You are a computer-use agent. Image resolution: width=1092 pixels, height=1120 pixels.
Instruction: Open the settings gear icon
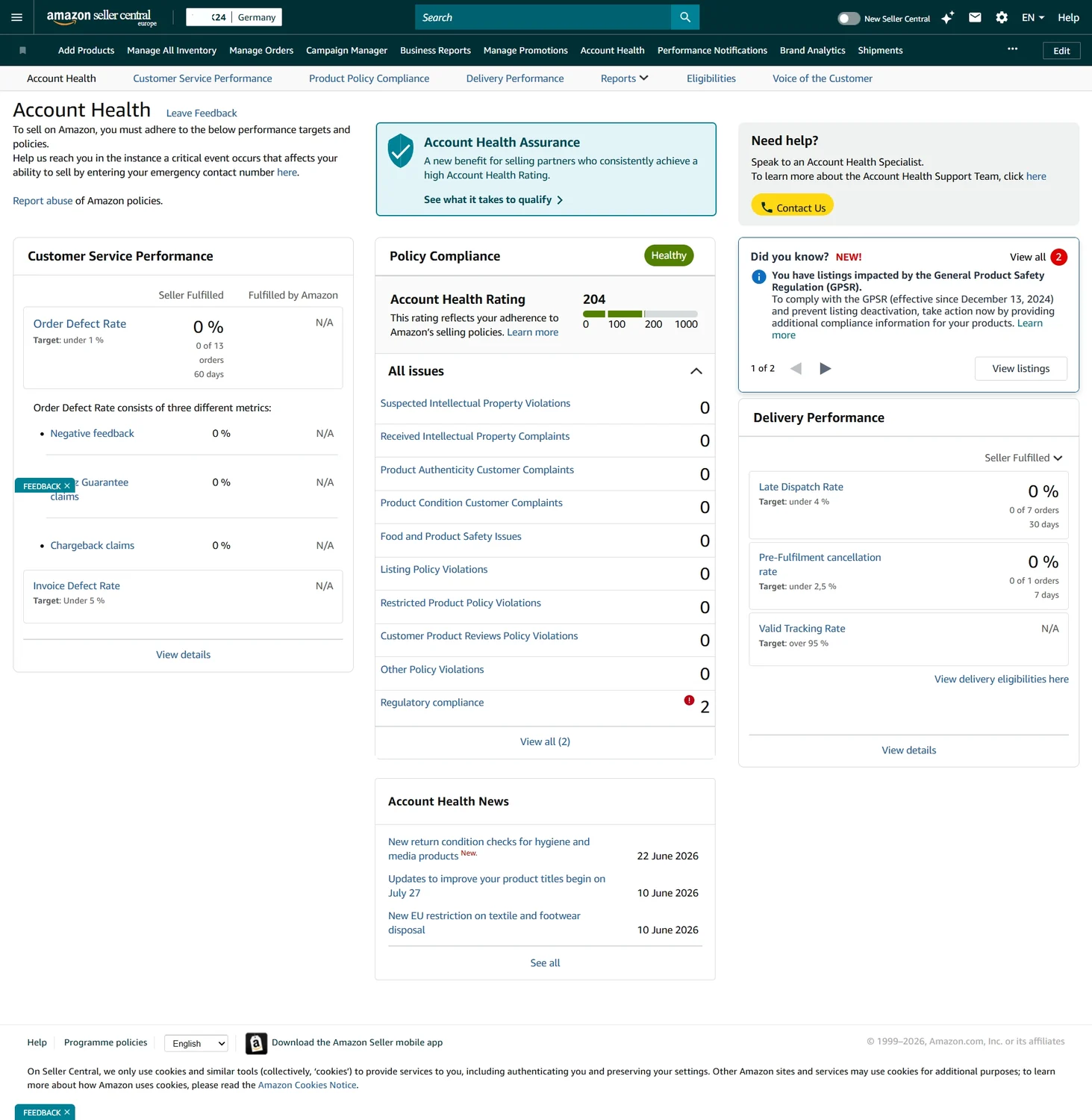point(1002,17)
